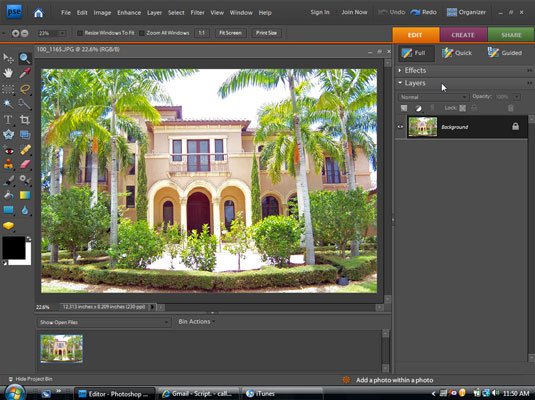Click the black foreground color swatch

click(x=14, y=247)
